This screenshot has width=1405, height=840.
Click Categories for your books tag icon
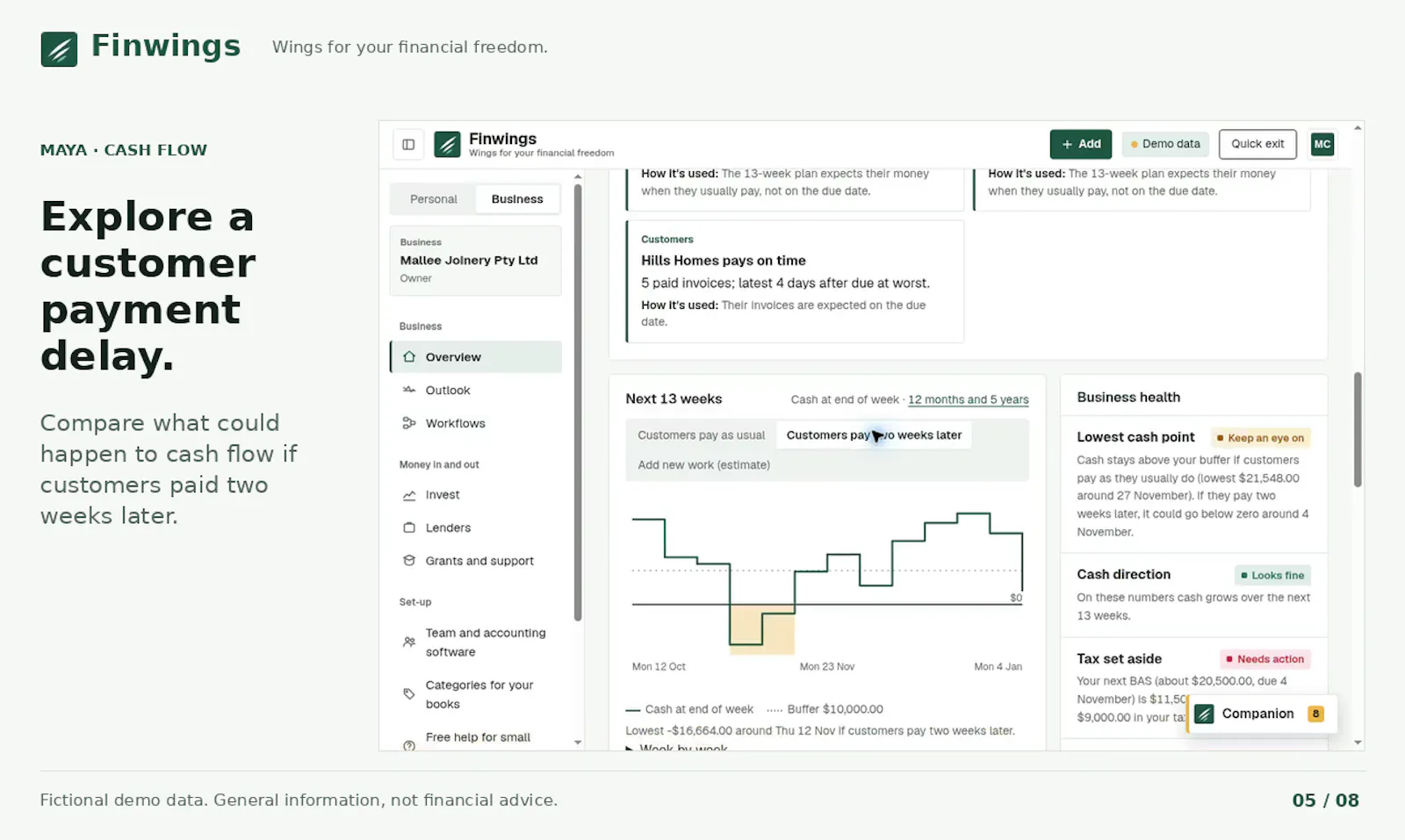click(x=409, y=694)
